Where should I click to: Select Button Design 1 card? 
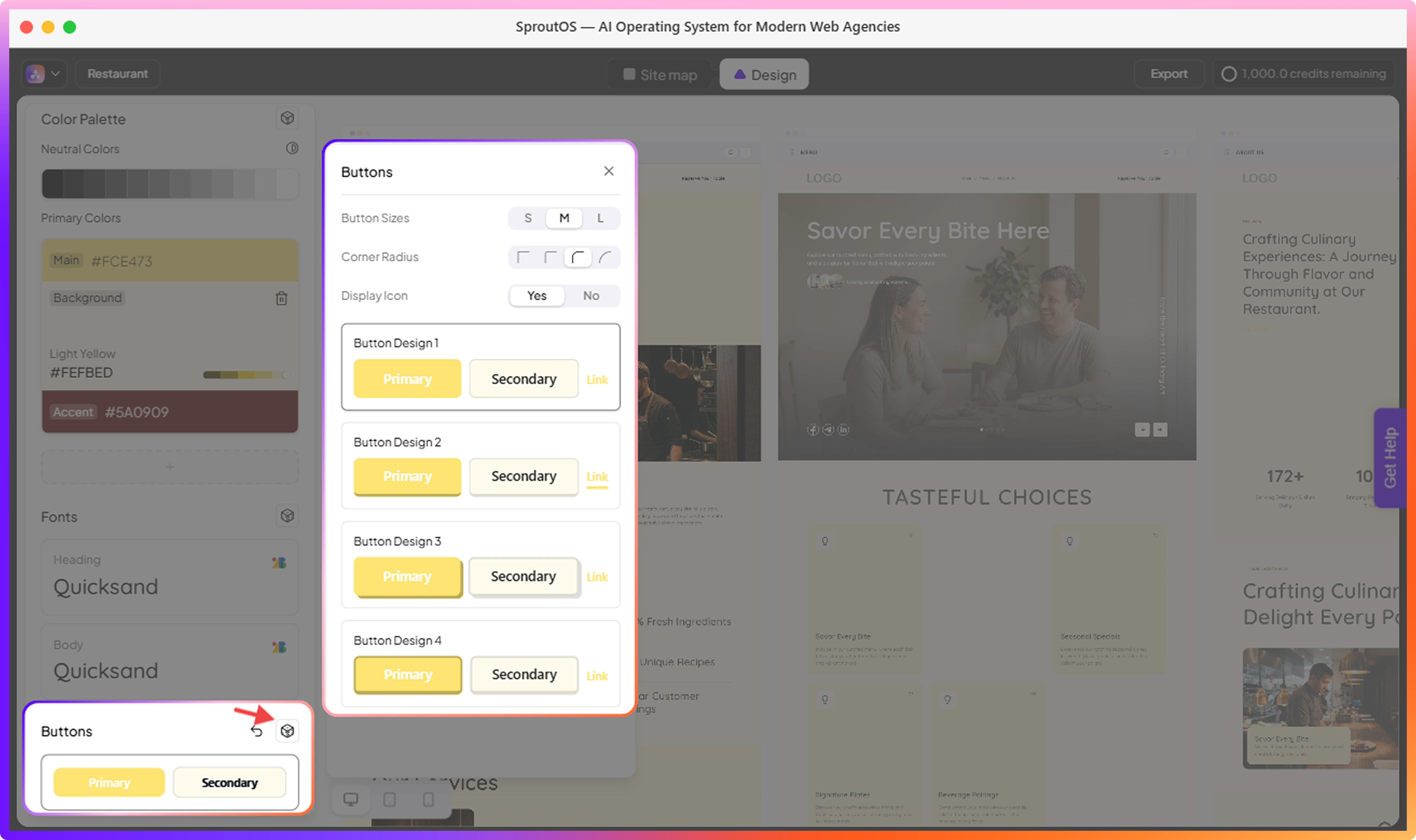(481, 367)
